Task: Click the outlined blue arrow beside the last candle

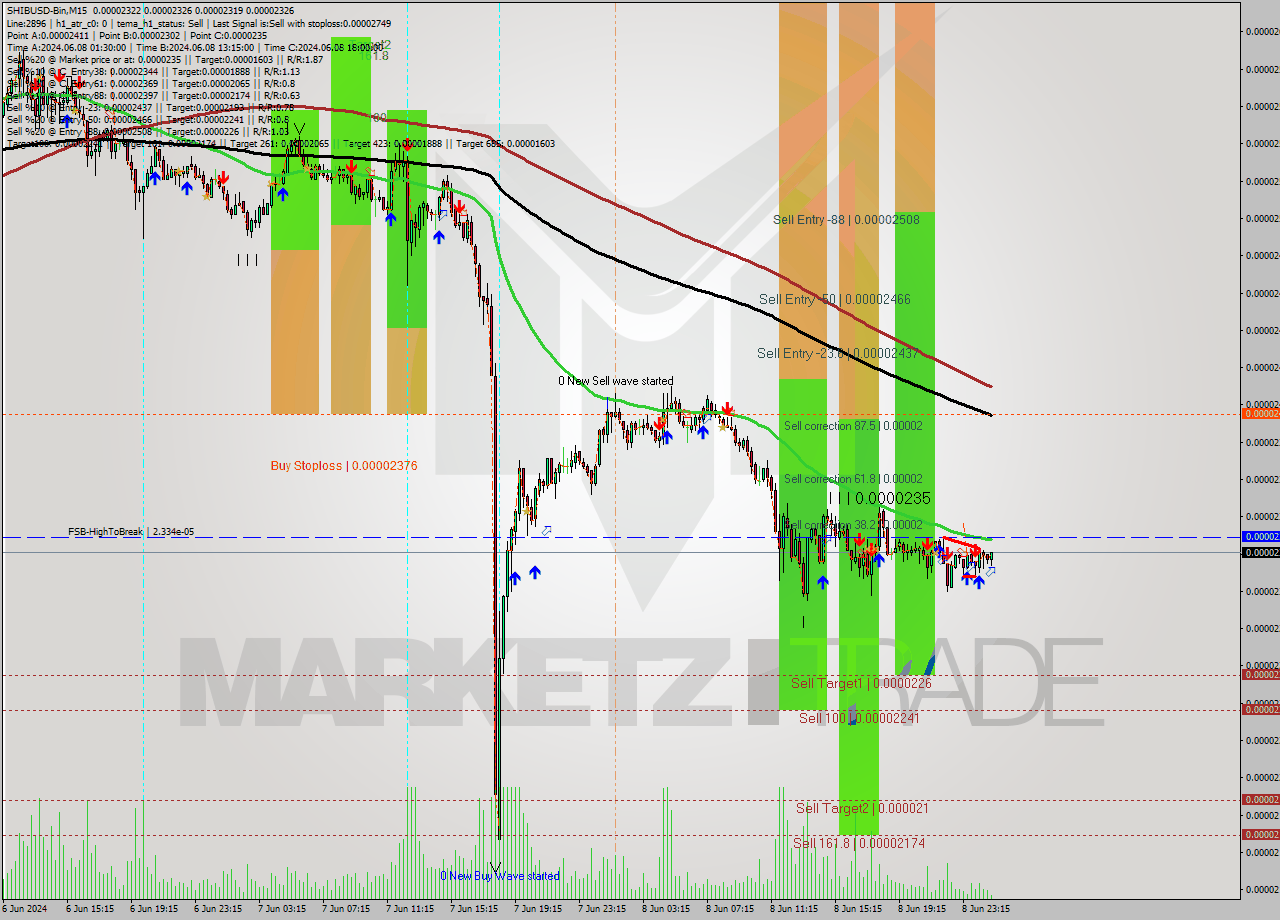Action: click(990, 572)
